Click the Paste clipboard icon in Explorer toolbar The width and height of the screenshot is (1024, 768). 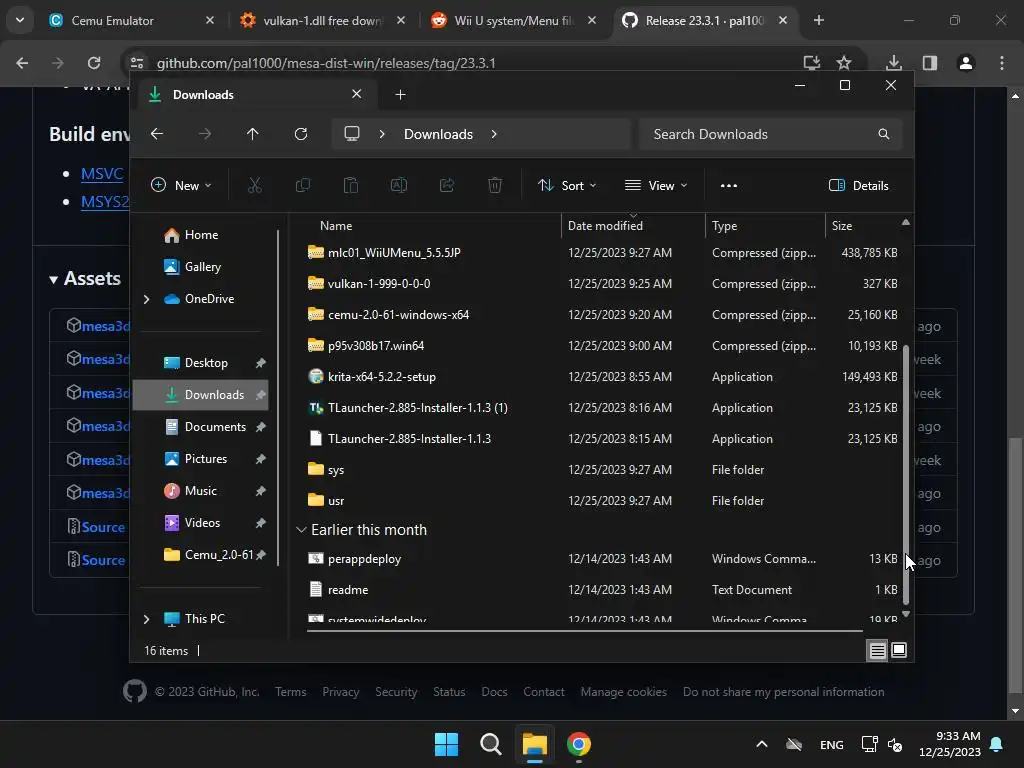pyautogui.click(x=351, y=185)
